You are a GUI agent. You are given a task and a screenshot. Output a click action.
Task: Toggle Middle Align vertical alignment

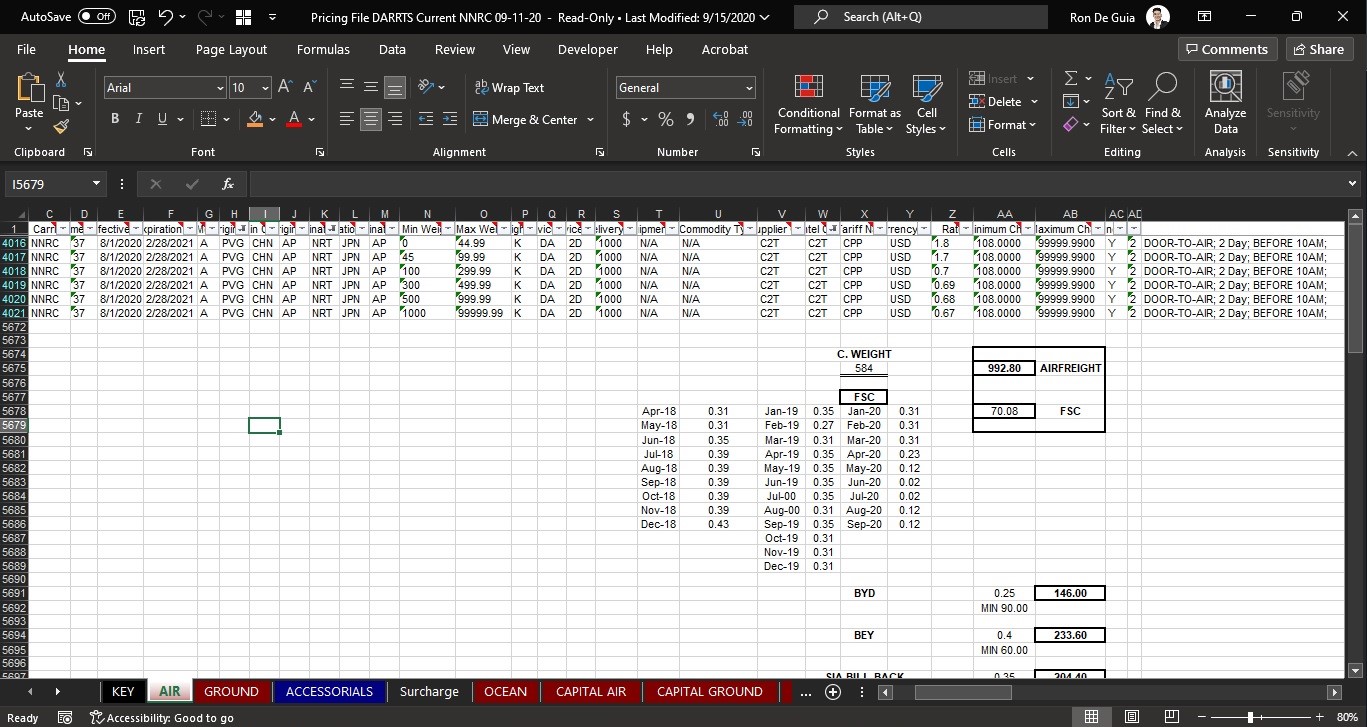371,88
